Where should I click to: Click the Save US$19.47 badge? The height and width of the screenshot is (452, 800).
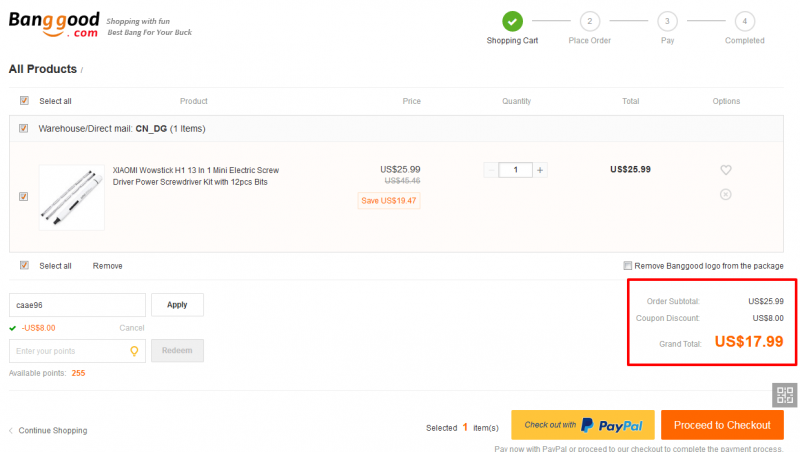tap(389, 200)
